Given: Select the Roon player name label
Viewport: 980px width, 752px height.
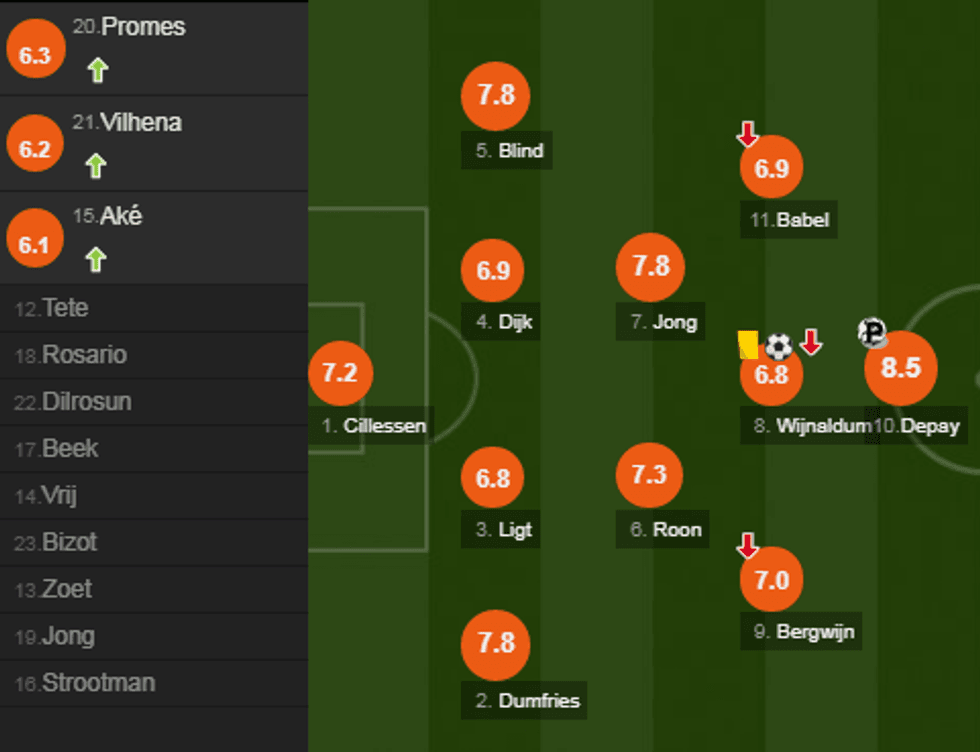Looking at the screenshot, I should click(x=665, y=530).
